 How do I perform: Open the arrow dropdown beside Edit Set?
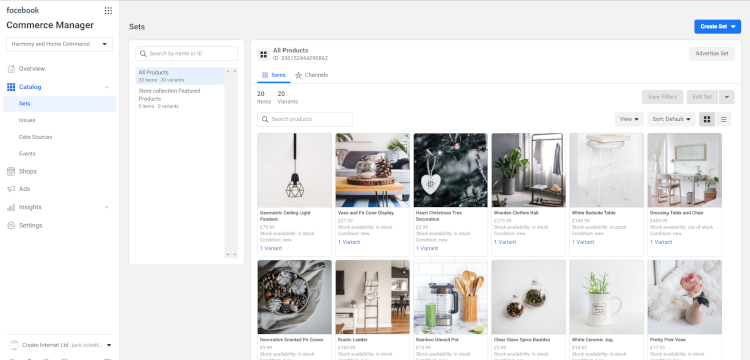727,97
